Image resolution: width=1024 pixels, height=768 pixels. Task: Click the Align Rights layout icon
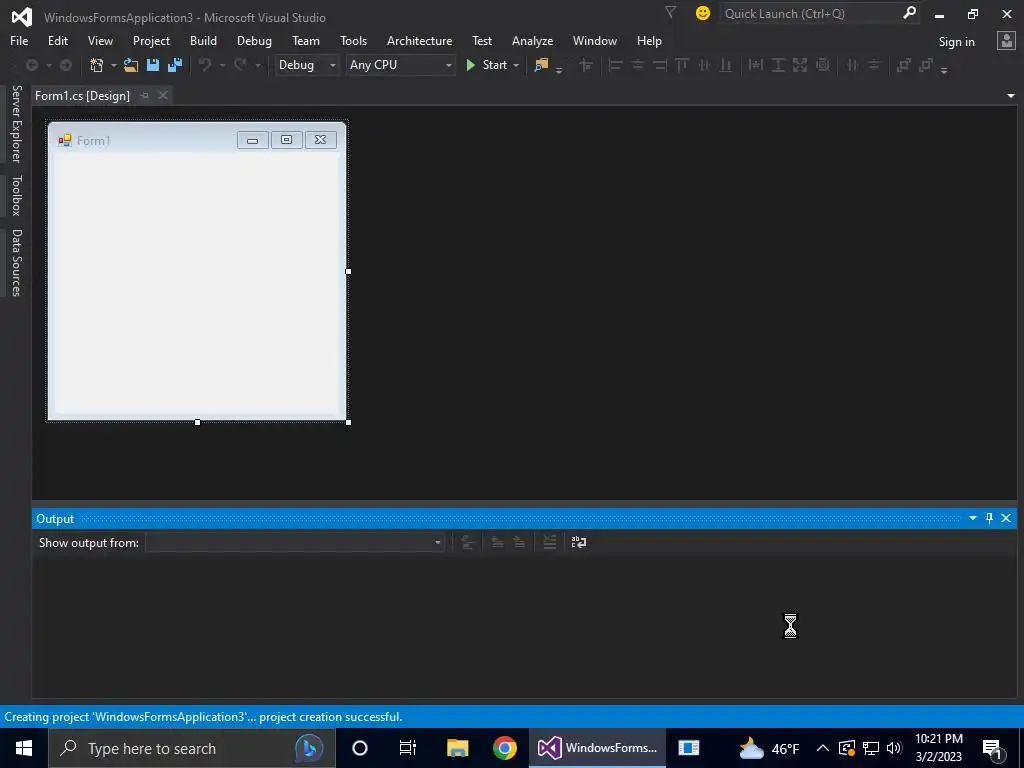click(x=660, y=65)
